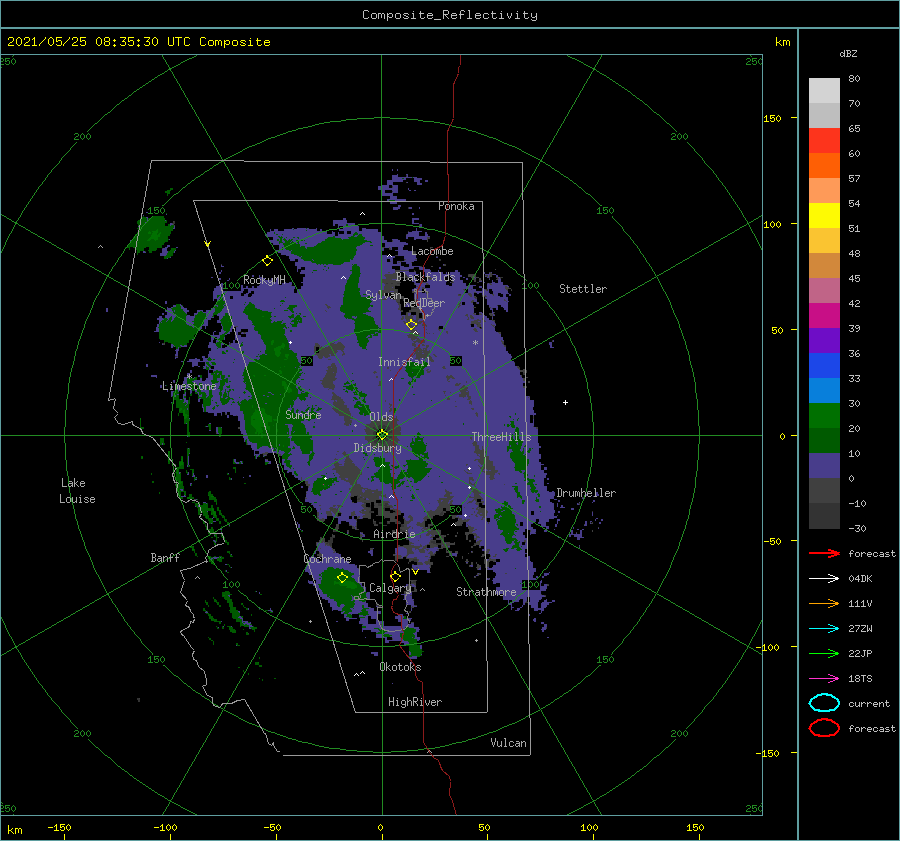900x841 pixels.
Task: Click the HighRiver label
Action: pyautogui.click(x=415, y=702)
